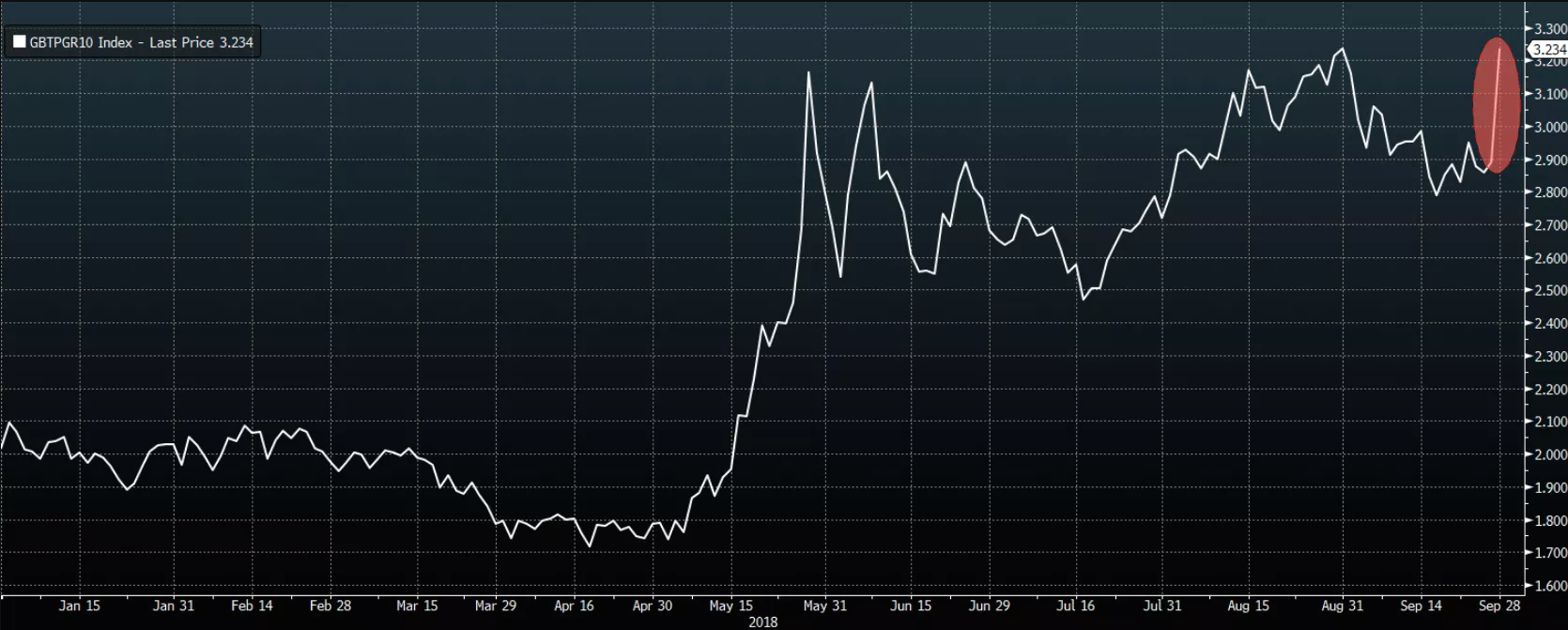Select the Apr 30 axis label
This screenshot has height=630, width=1568.
[653, 606]
